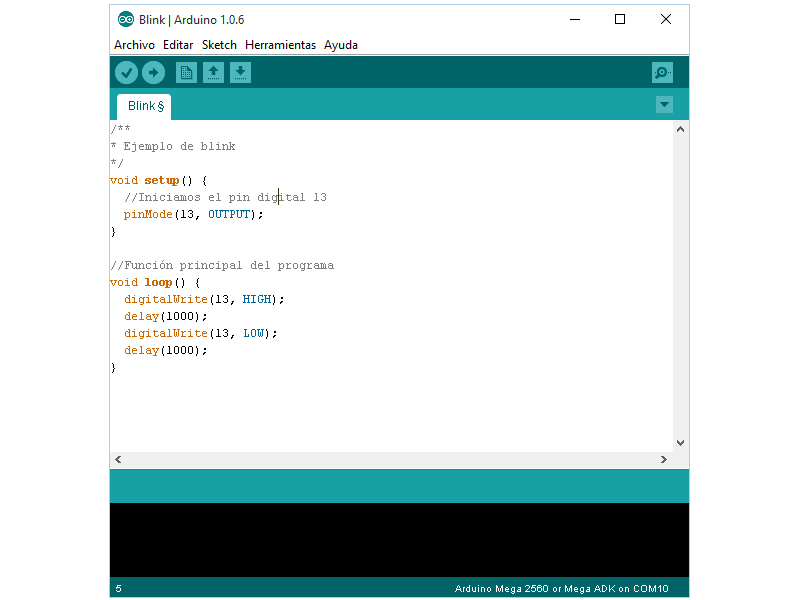Image resolution: width=800 pixels, height=600 pixels.
Task: Close the Arduino window
Action: click(666, 19)
